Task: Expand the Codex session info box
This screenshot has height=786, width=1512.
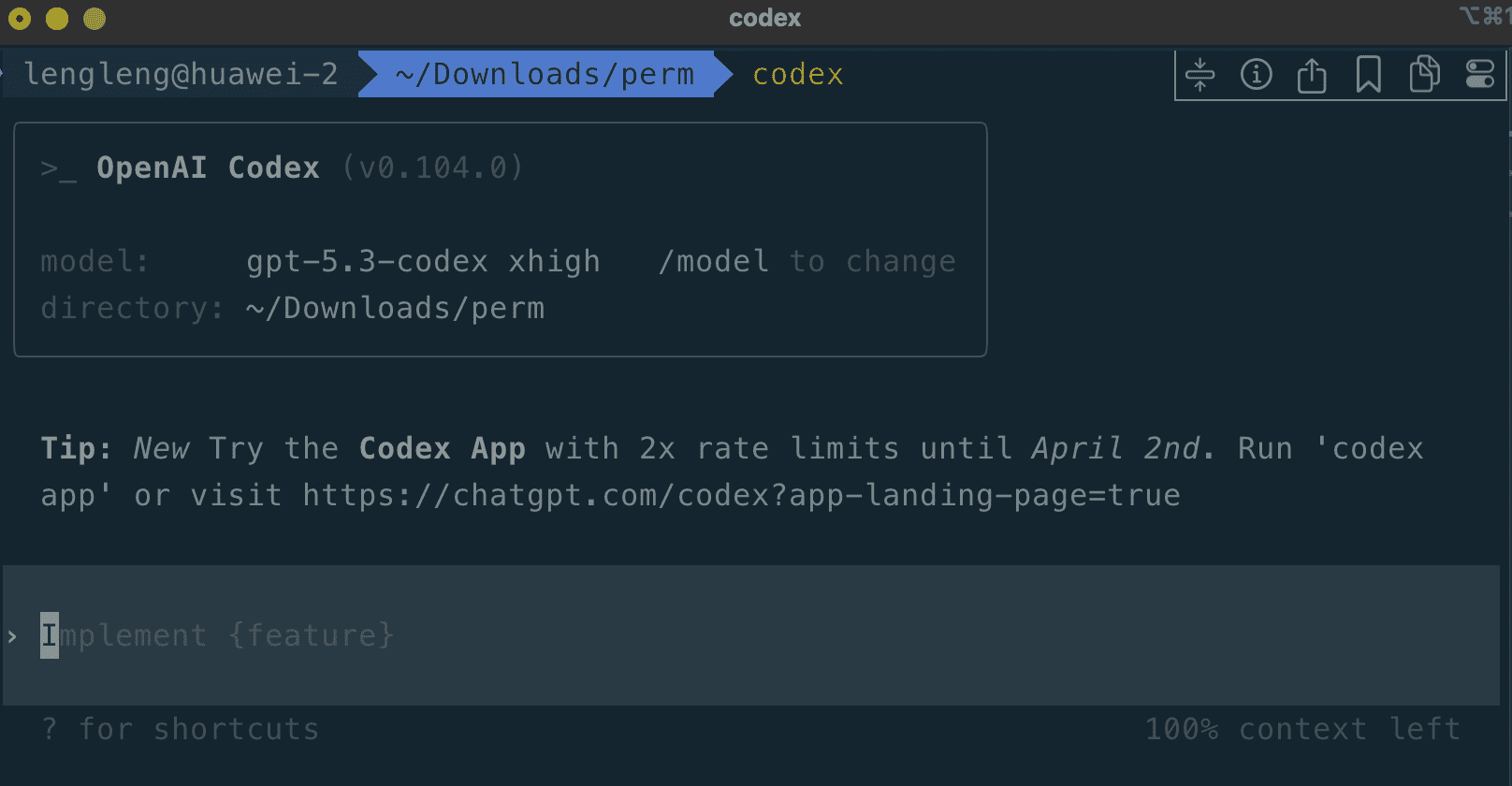Action: [x=500, y=239]
